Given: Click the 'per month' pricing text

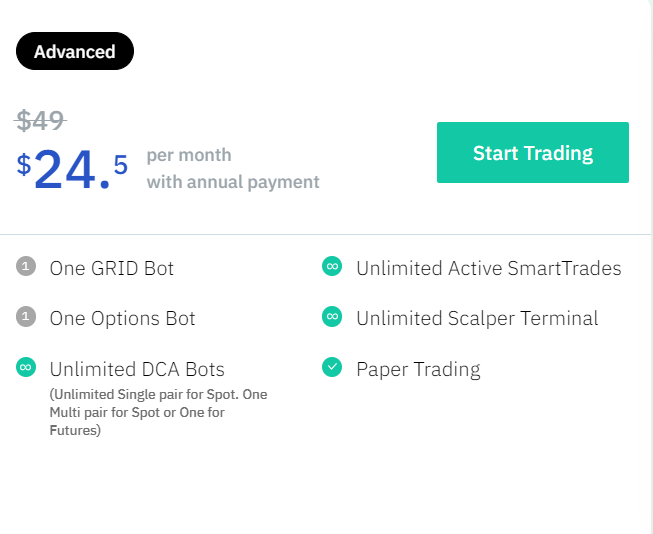Looking at the screenshot, I should point(189,156).
